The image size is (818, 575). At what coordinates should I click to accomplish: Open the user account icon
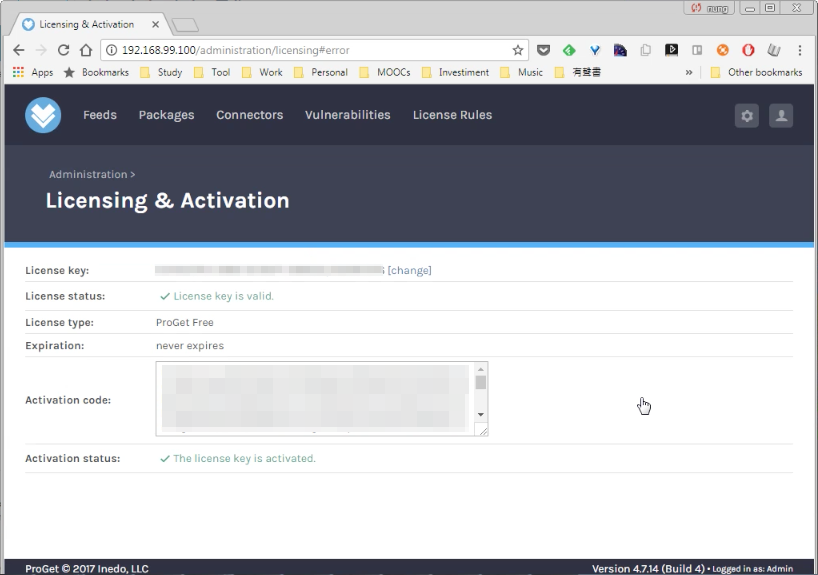[781, 115]
